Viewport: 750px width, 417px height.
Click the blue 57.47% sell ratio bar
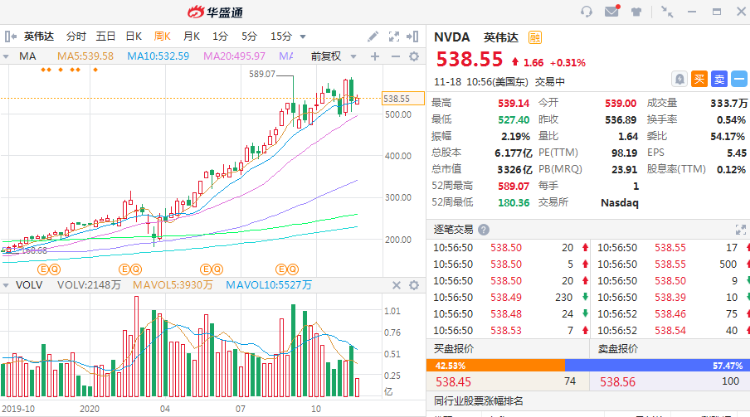tap(657, 365)
